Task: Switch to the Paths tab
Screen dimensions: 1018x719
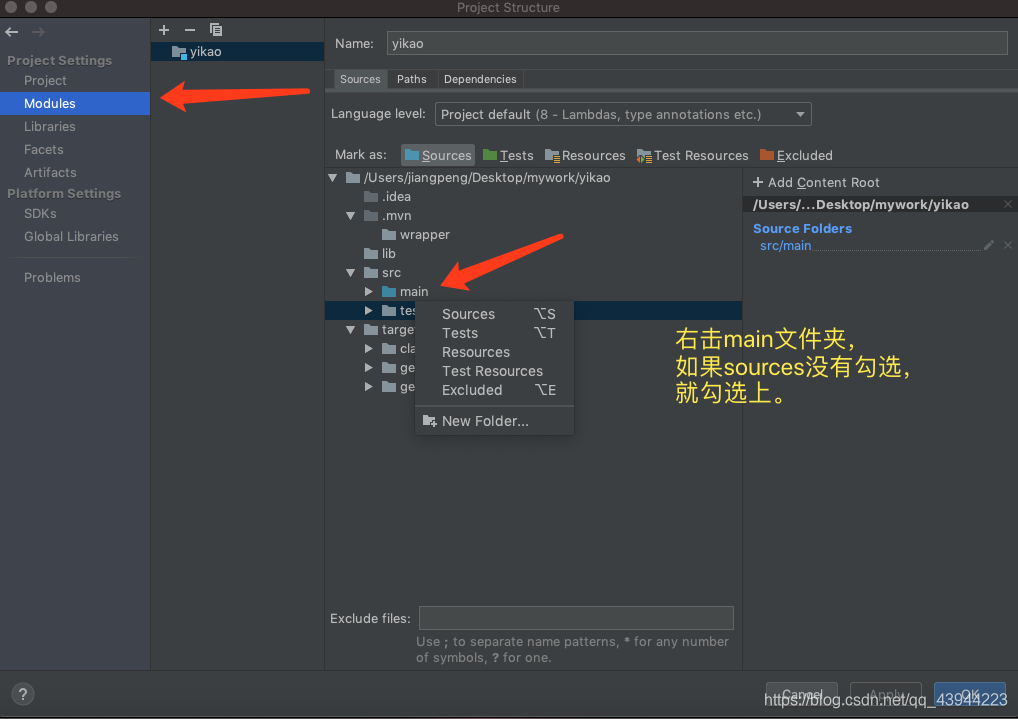Action: 411,78
